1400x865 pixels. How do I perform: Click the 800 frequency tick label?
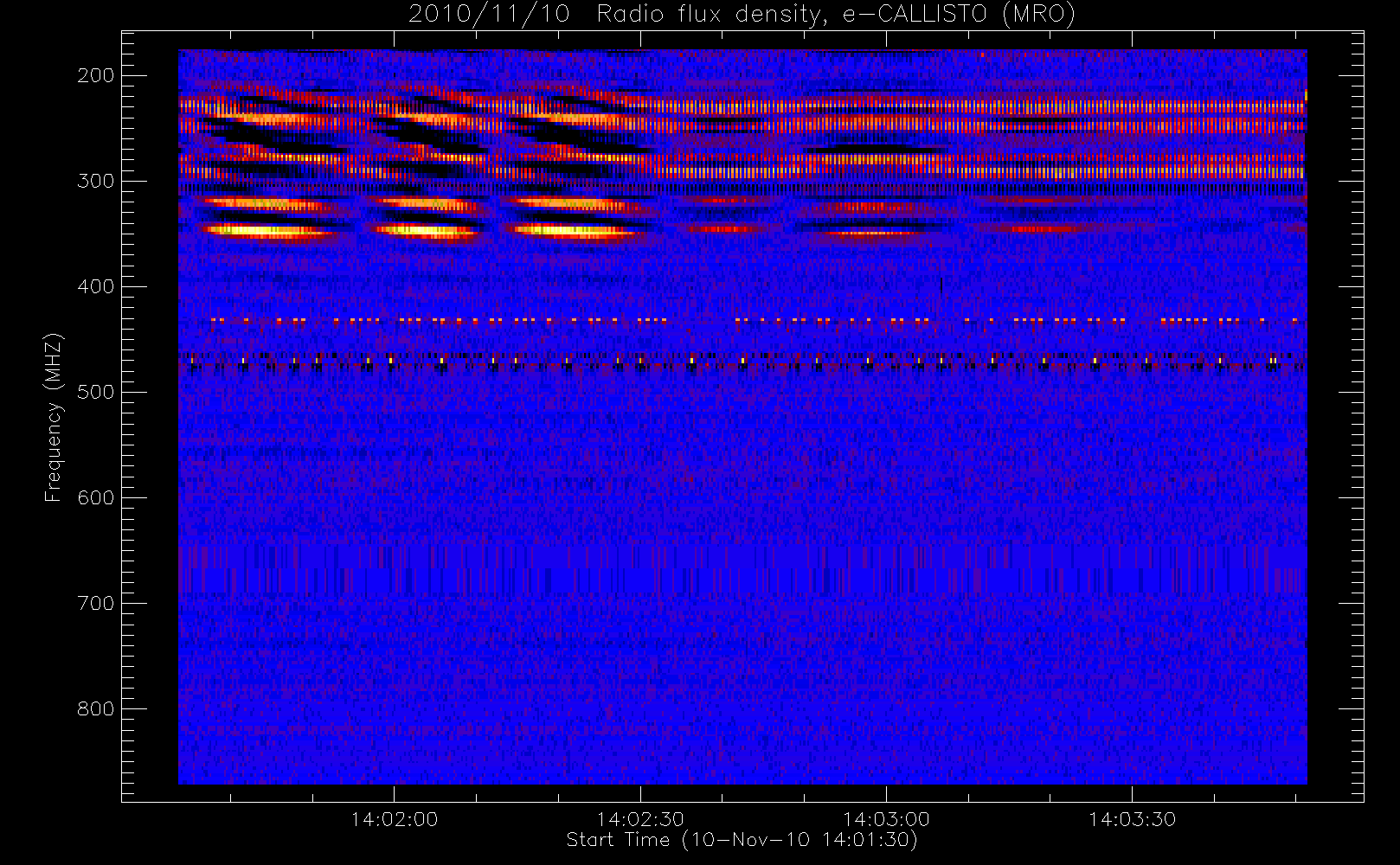[x=95, y=708]
